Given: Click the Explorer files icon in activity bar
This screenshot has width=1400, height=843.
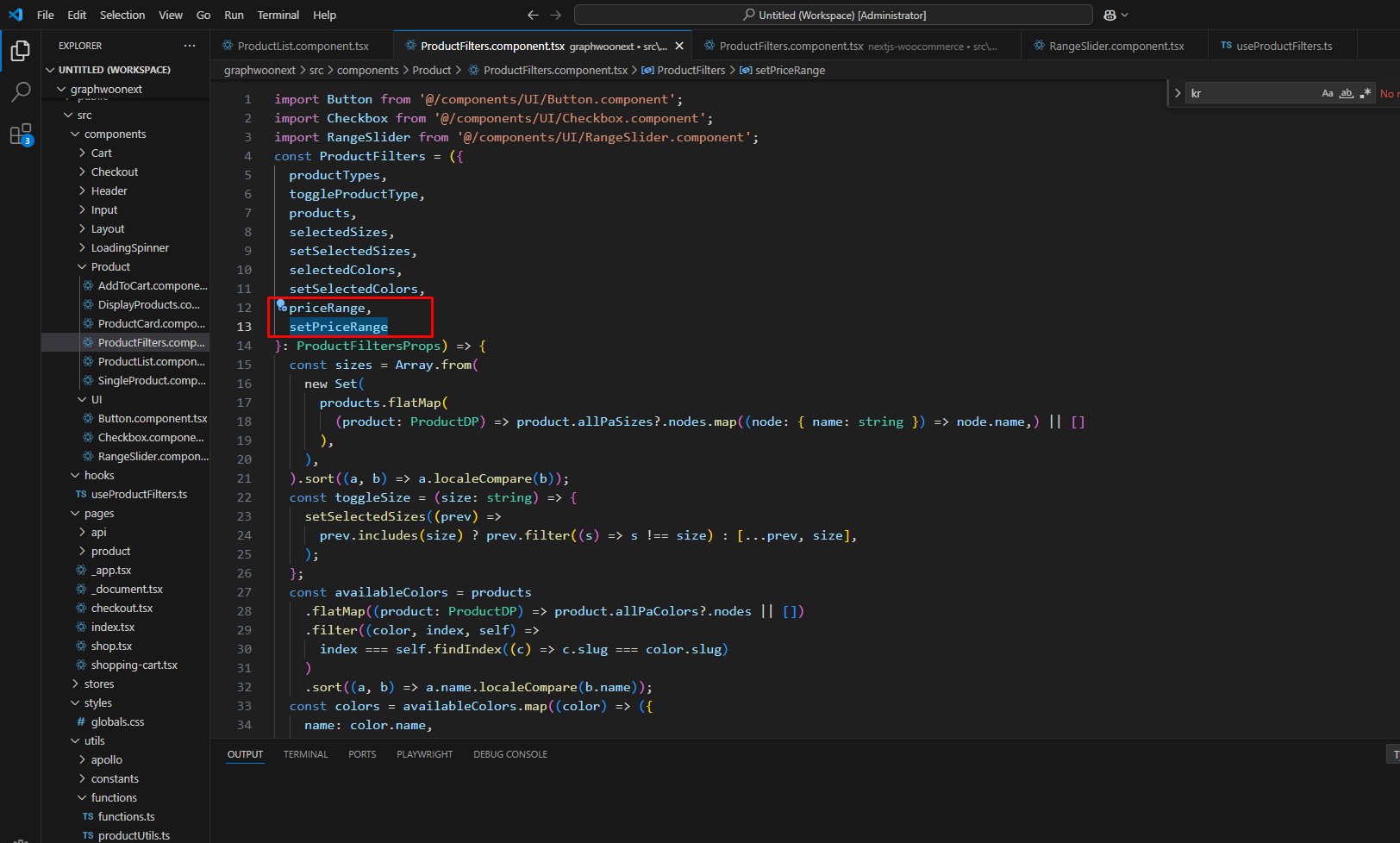Looking at the screenshot, I should [21, 51].
